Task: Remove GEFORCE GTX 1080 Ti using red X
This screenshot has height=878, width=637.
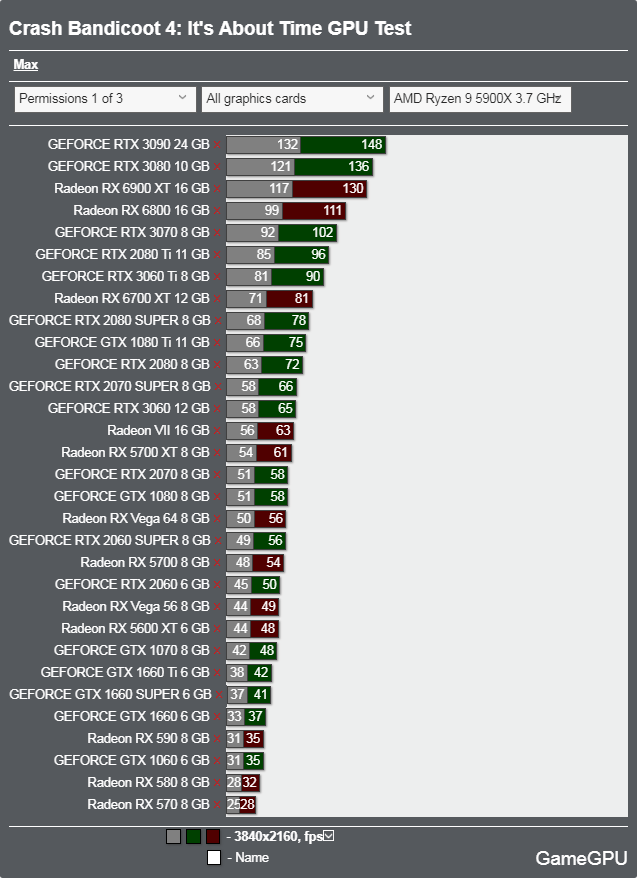Action: coord(217,343)
